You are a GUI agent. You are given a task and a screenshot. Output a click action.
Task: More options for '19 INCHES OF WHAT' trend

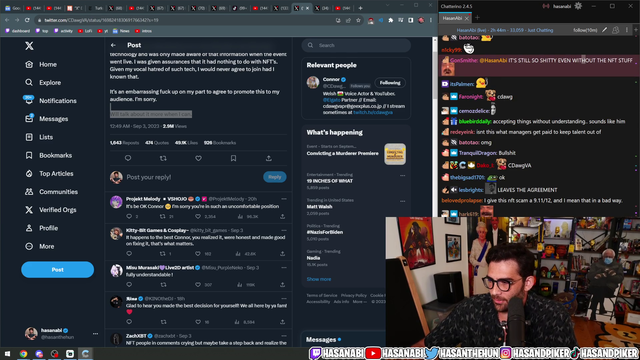[x=402, y=176]
